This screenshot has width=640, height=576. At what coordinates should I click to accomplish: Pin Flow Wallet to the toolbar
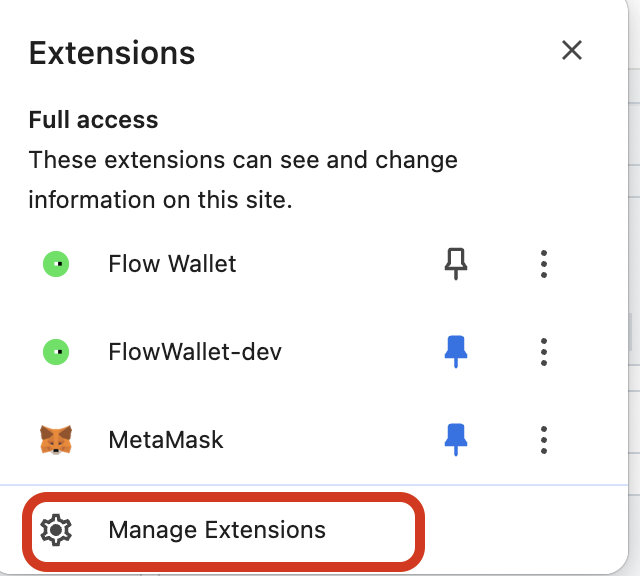coord(456,264)
